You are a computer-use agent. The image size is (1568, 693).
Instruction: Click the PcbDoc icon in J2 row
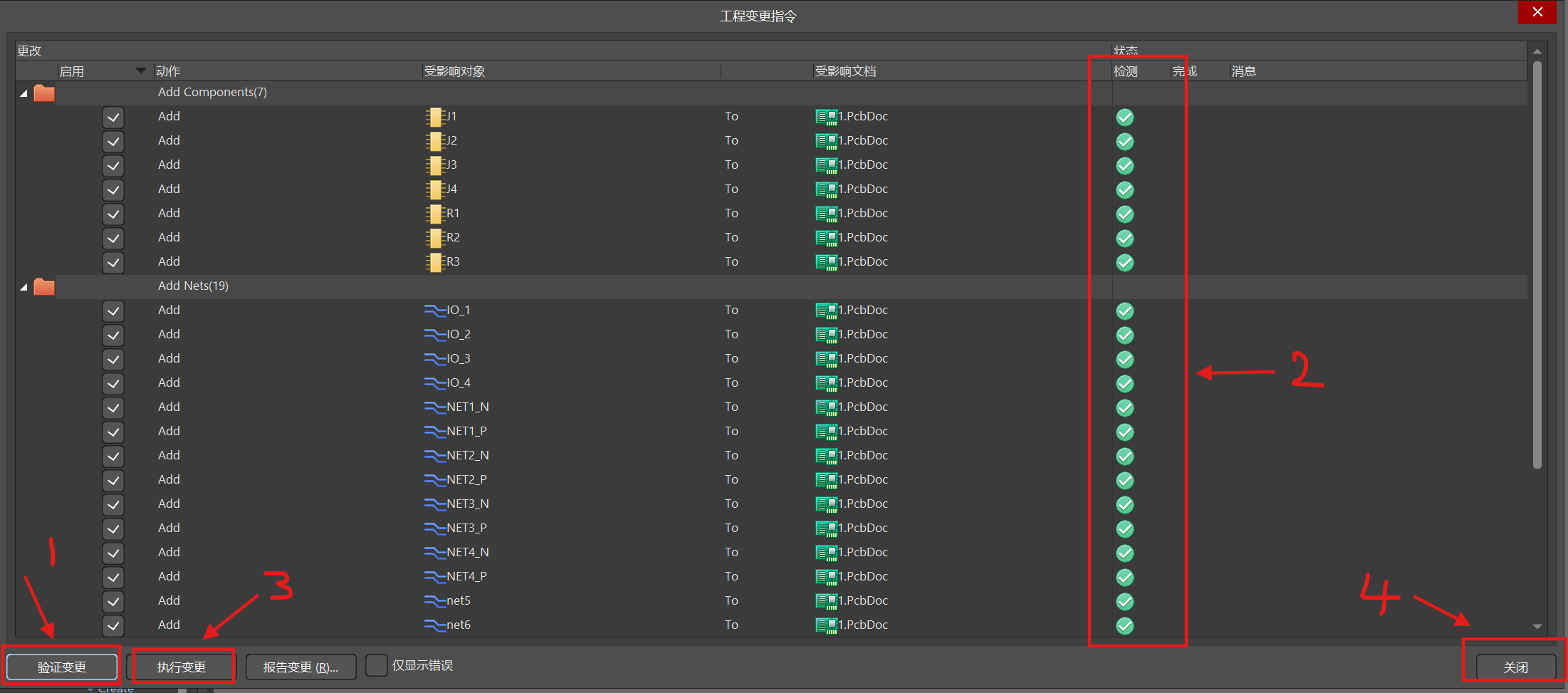click(x=826, y=141)
